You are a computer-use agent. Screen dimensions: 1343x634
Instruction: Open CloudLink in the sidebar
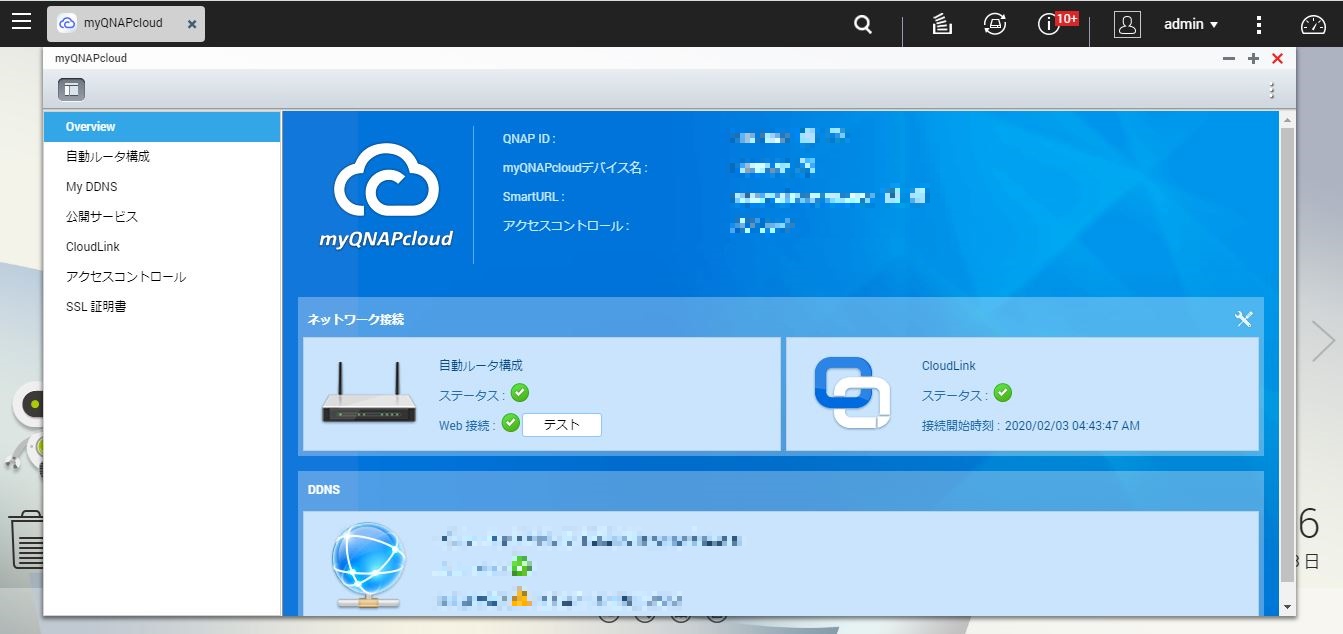(x=162, y=247)
